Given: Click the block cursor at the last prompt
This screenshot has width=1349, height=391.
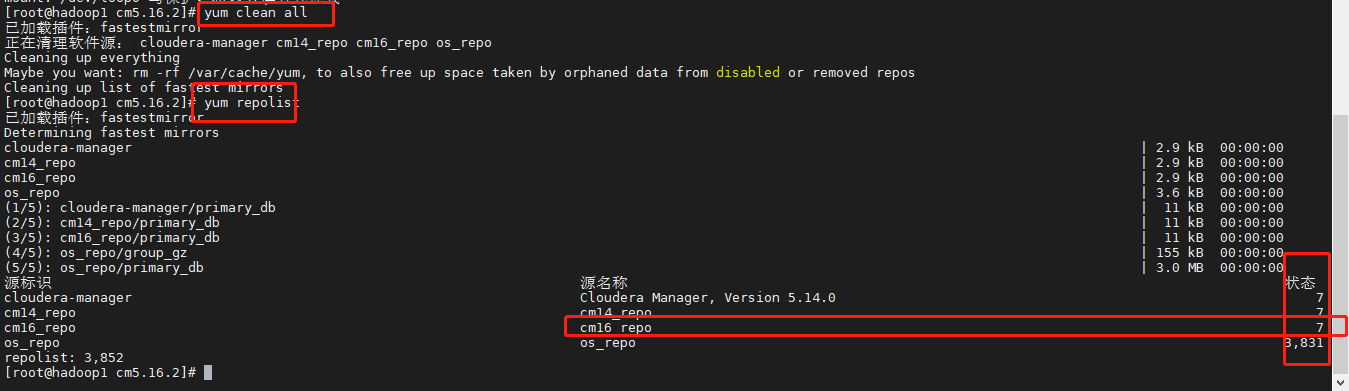Looking at the screenshot, I should [x=208, y=373].
